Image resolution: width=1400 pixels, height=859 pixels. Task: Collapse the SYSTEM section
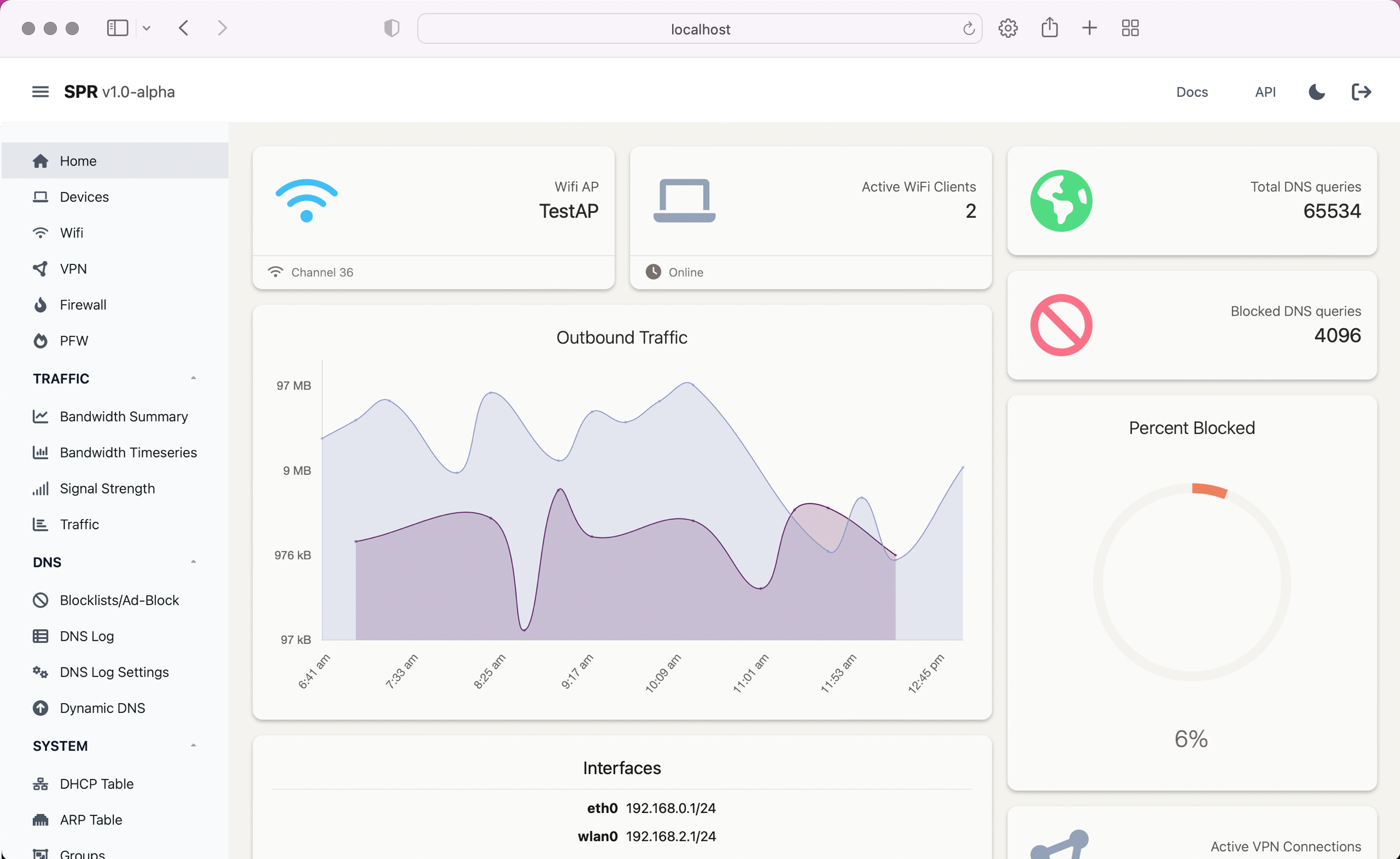[193, 745]
